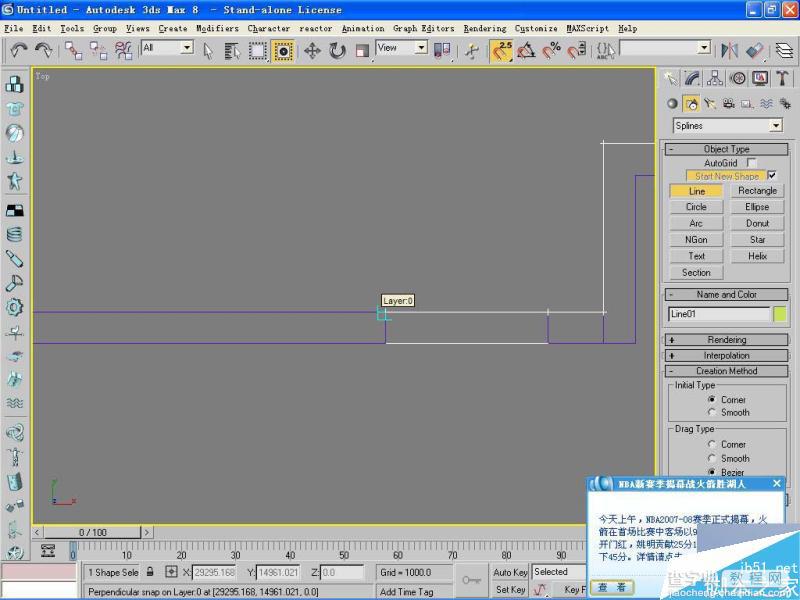Click the Circle shape button
Viewport: 800px width, 600px height.
[696, 207]
